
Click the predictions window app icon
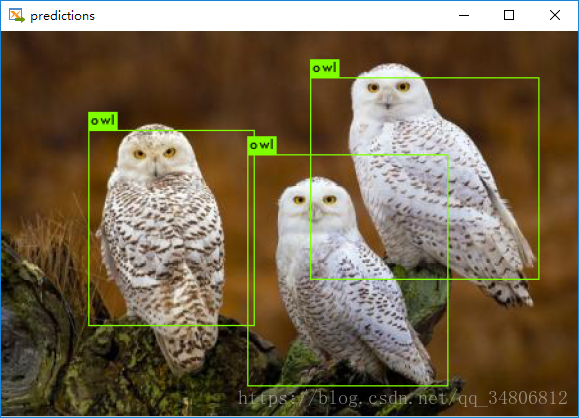(x=17, y=16)
